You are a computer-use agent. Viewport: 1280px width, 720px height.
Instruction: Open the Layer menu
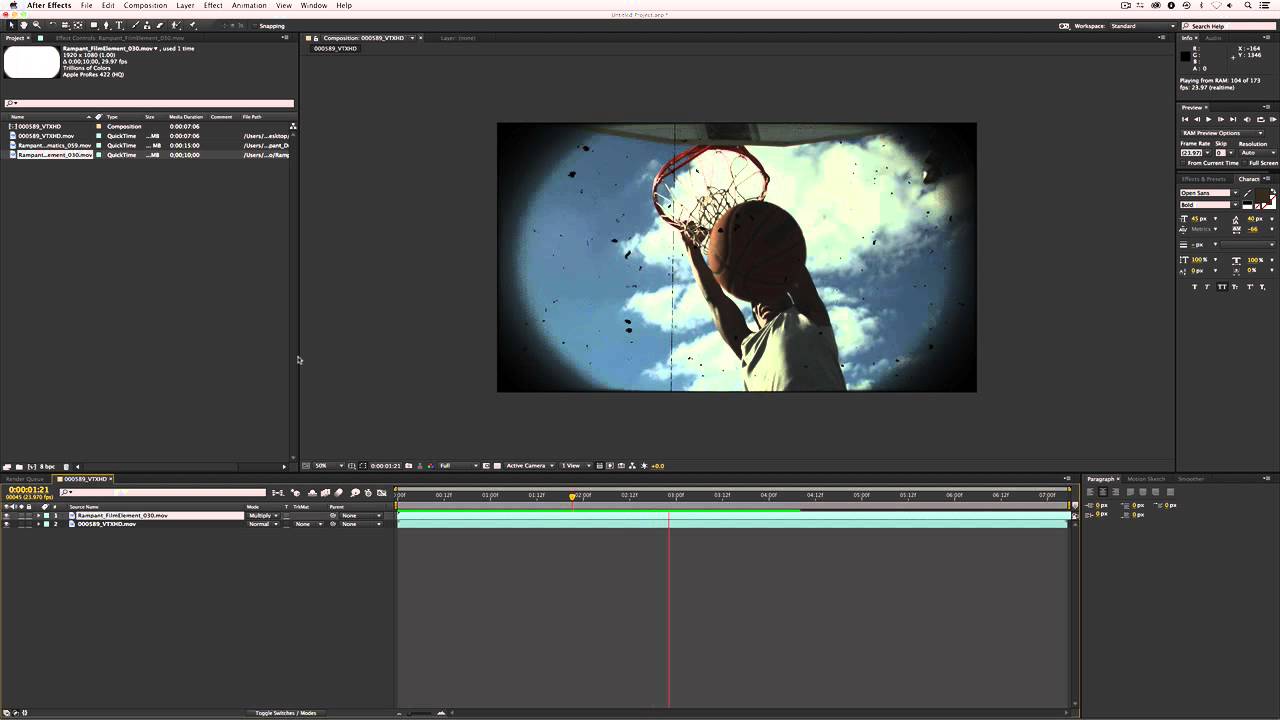(x=185, y=6)
